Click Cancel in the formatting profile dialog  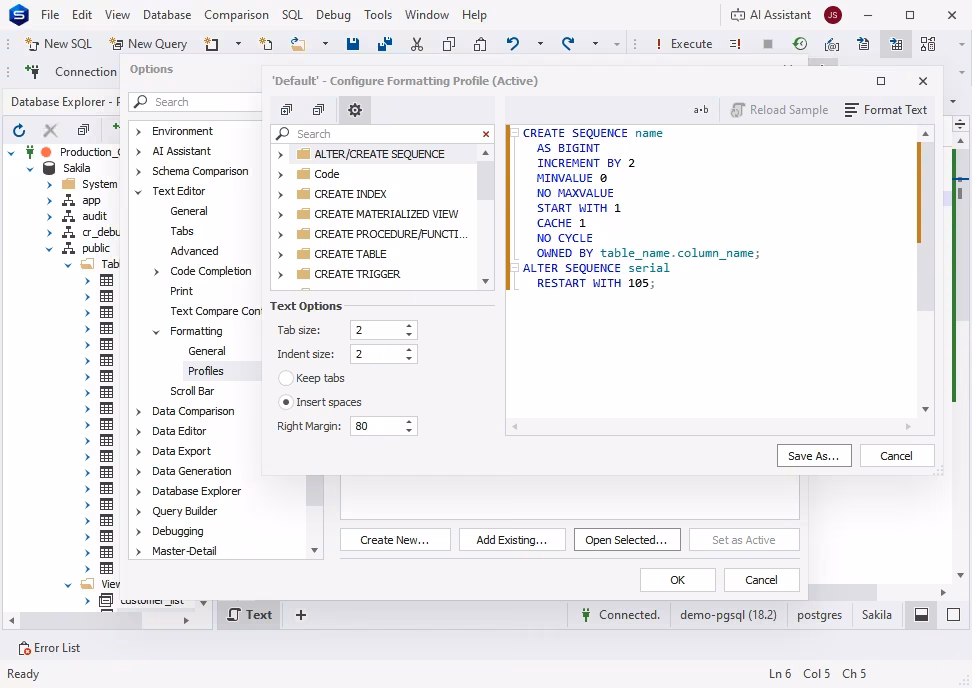point(897,456)
